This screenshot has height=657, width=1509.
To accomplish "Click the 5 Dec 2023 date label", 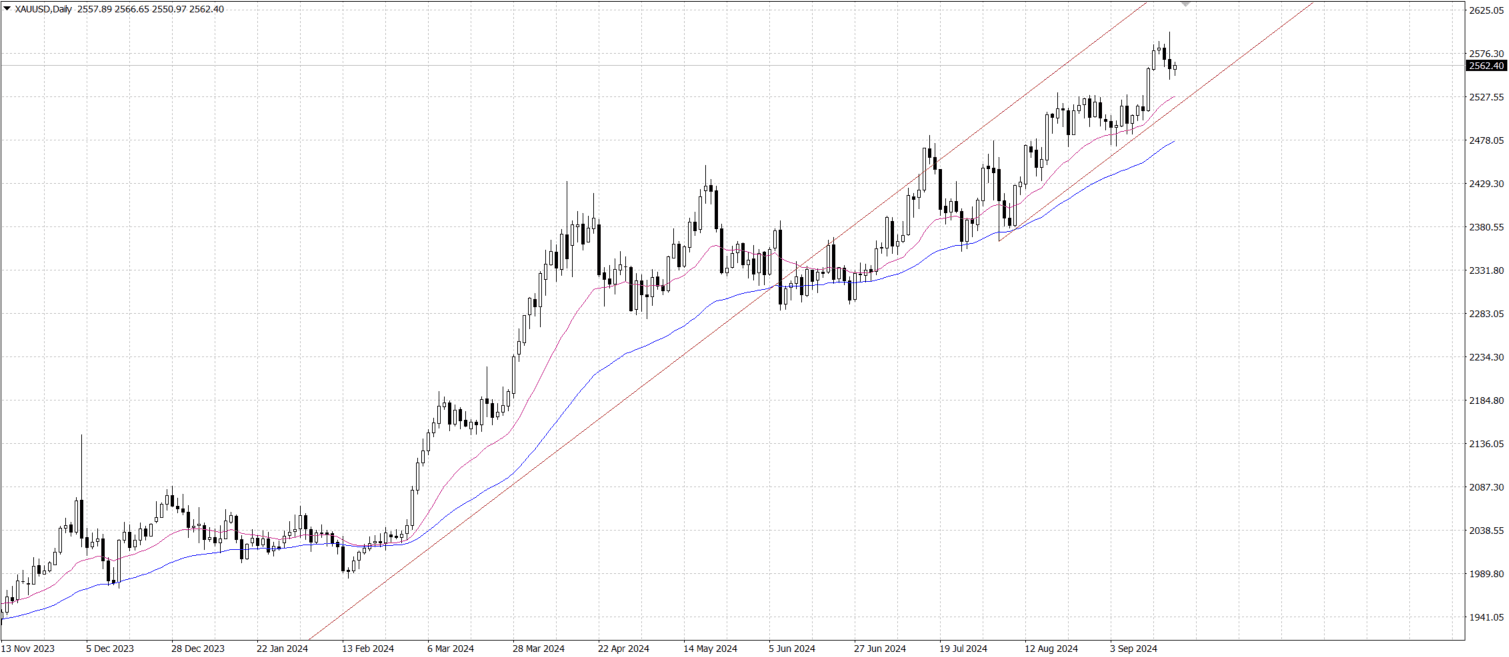I will pos(110,649).
